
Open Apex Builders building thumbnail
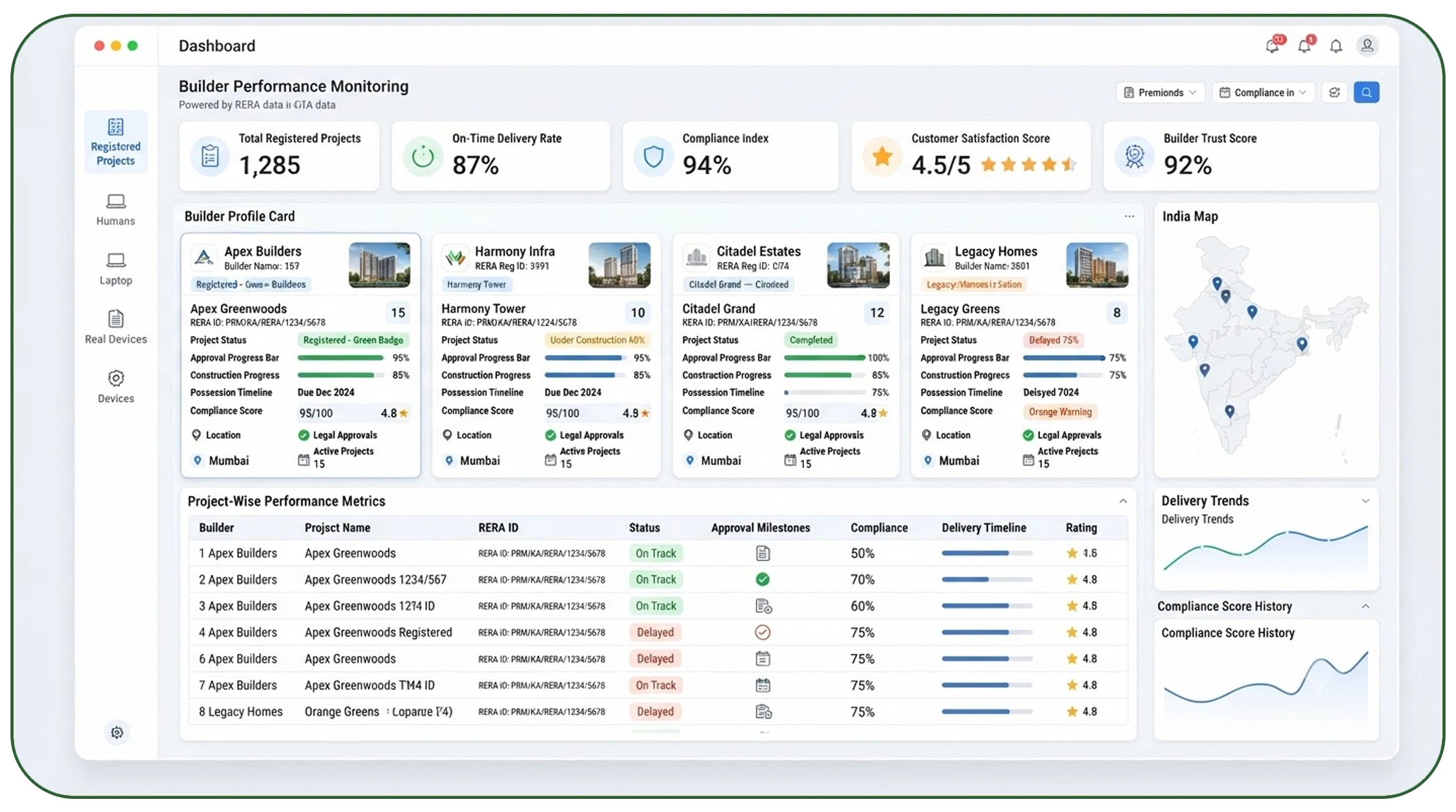point(379,265)
